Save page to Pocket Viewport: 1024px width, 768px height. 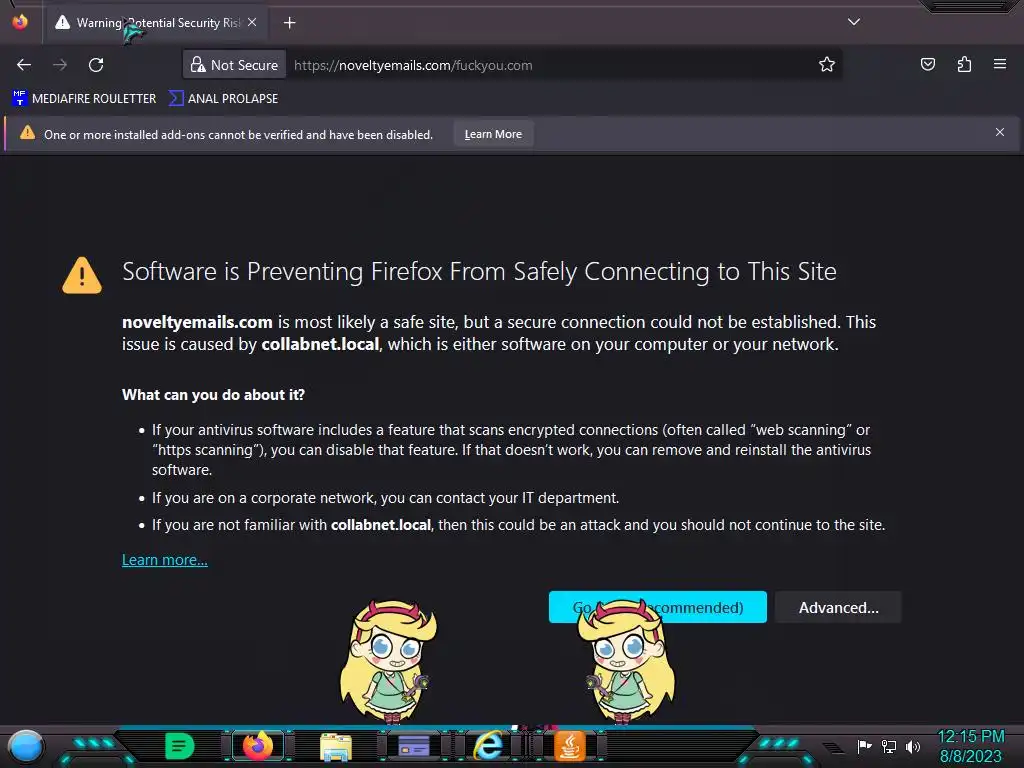click(927, 64)
